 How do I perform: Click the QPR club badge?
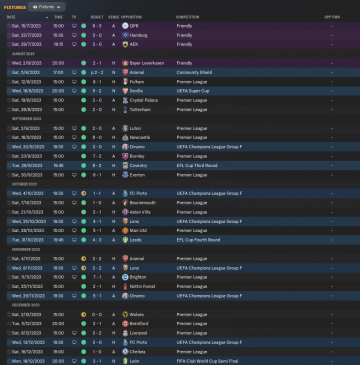click(125, 26)
